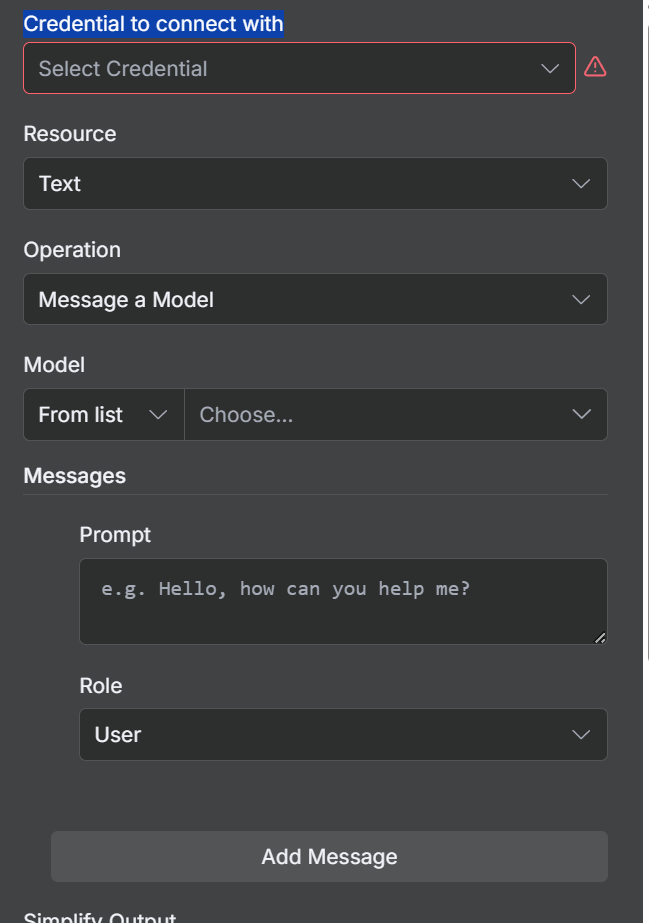Expand the Operation dropdown Message a Model

tap(300, 300)
